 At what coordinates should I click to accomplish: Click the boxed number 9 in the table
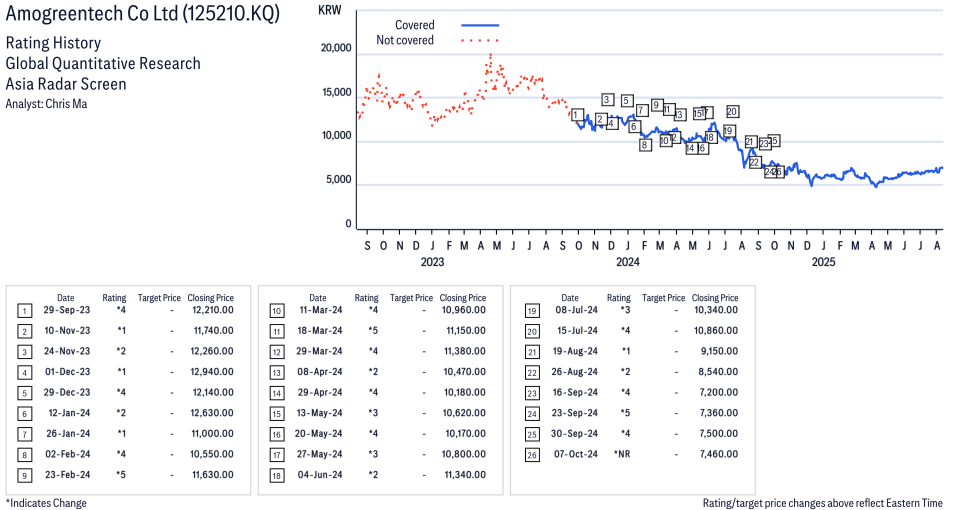24,475
